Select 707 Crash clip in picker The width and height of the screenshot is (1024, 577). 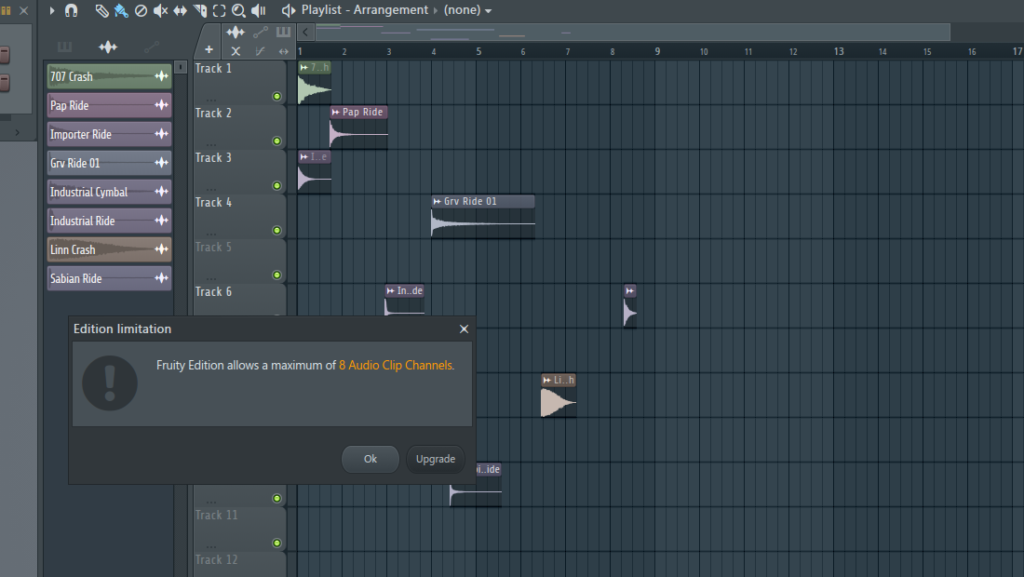pyautogui.click(x=109, y=76)
